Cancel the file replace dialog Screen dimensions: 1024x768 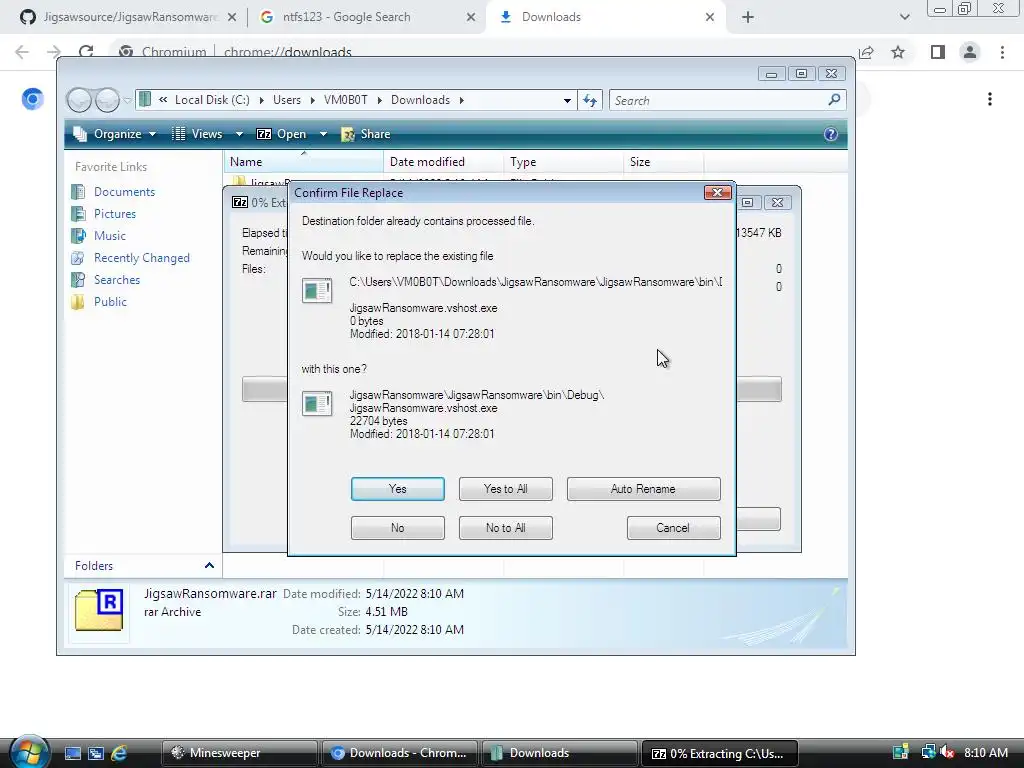pos(673,528)
